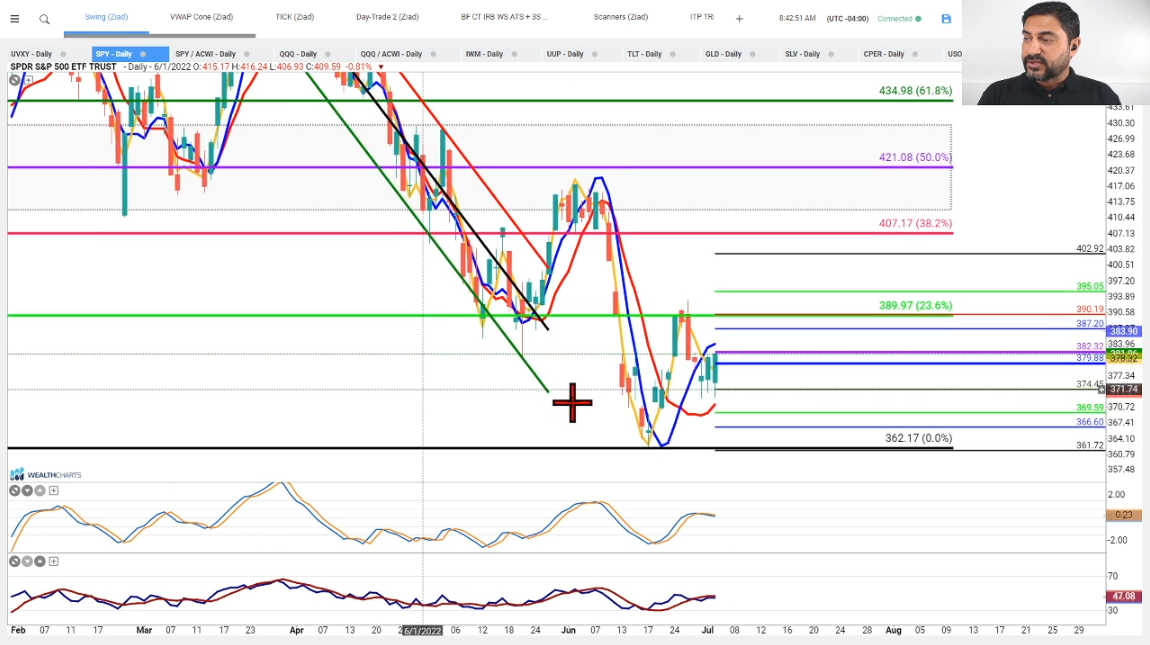Screen dimensions: 1150x645
Task: Click the orange 0.23 oscillator value tag
Action: coord(1123,515)
